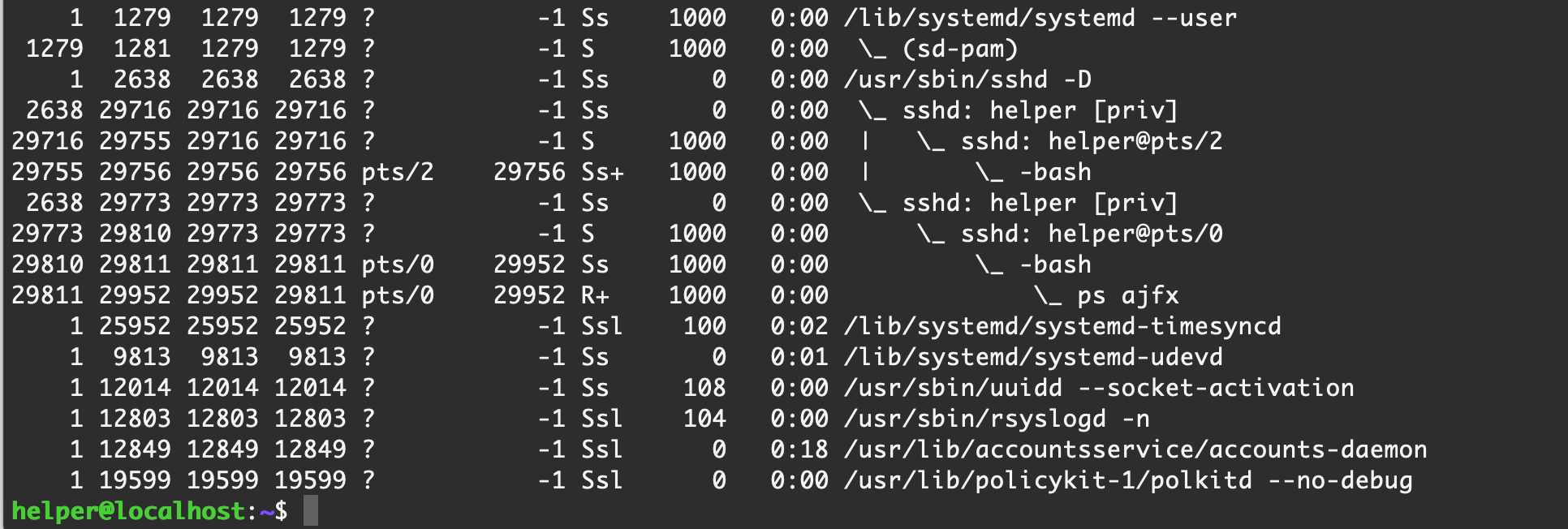Click the helper@localhost prompt text
The width and height of the screenshot is (1568, 529).
pos(128,511)
